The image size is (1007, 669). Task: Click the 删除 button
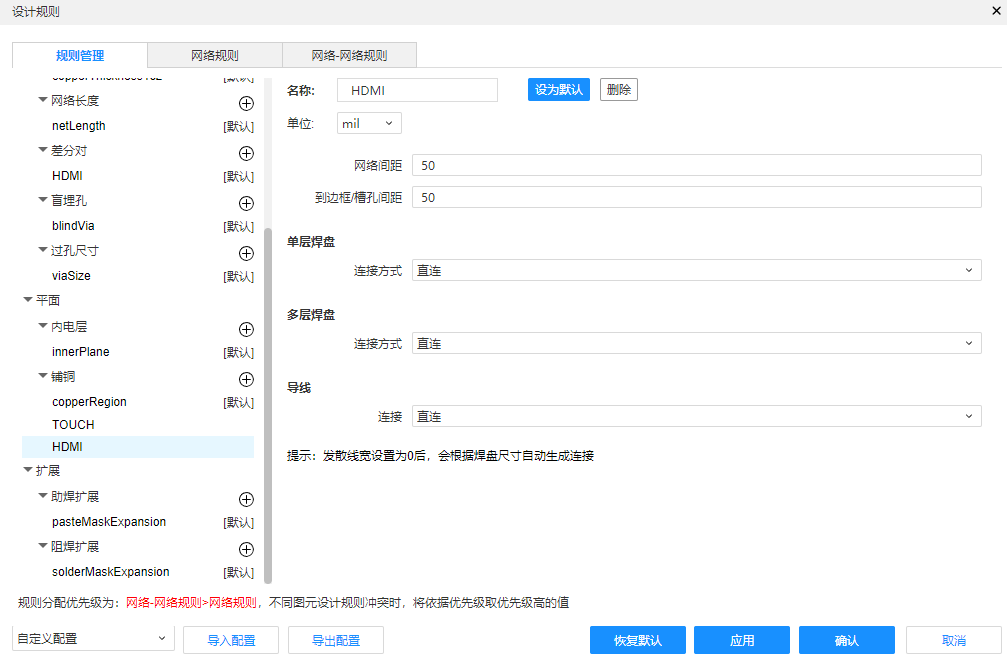(619, 90)
